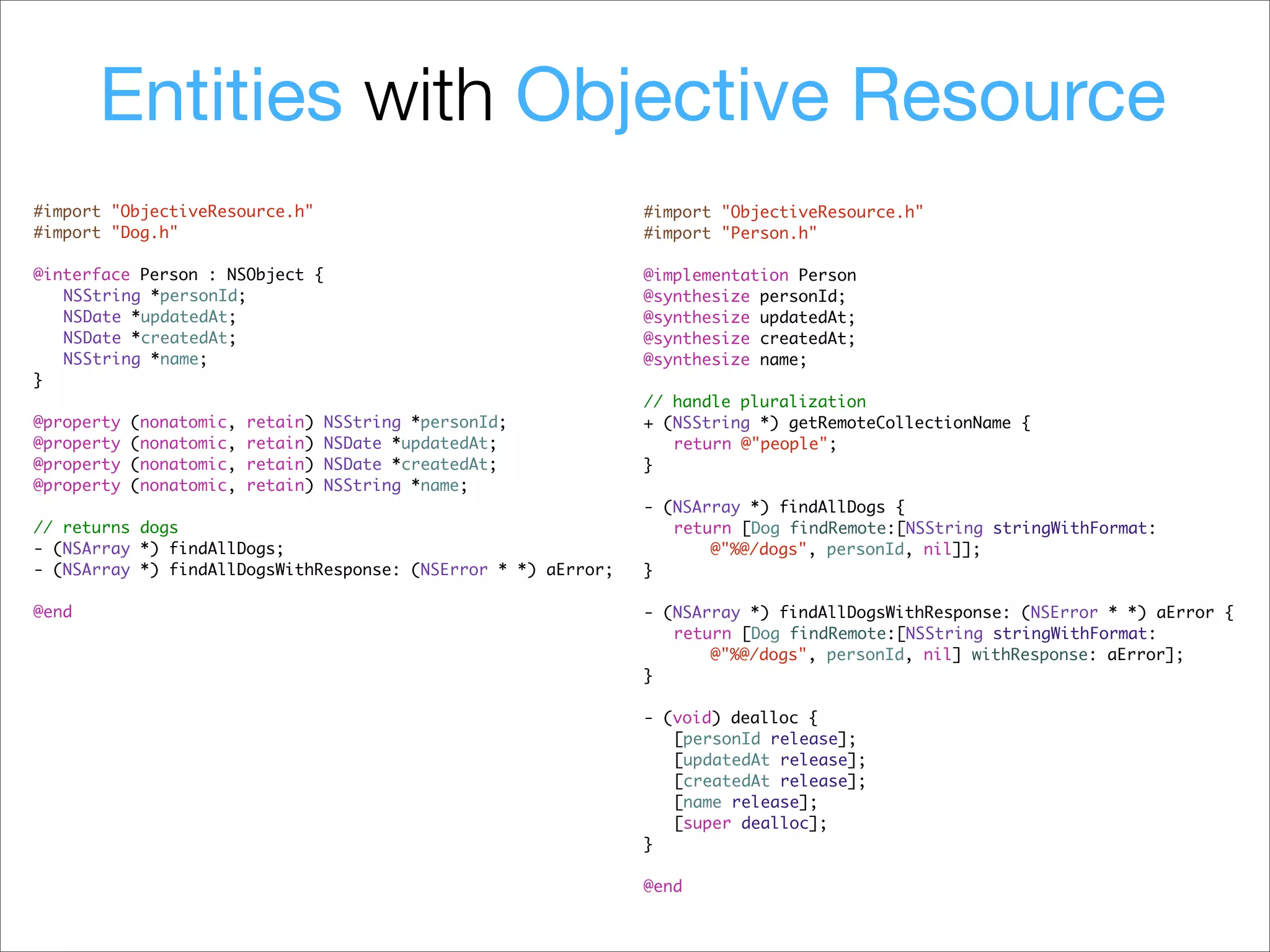
Task: Click the green "// returns dogs" comment
Action: point(106,527)
